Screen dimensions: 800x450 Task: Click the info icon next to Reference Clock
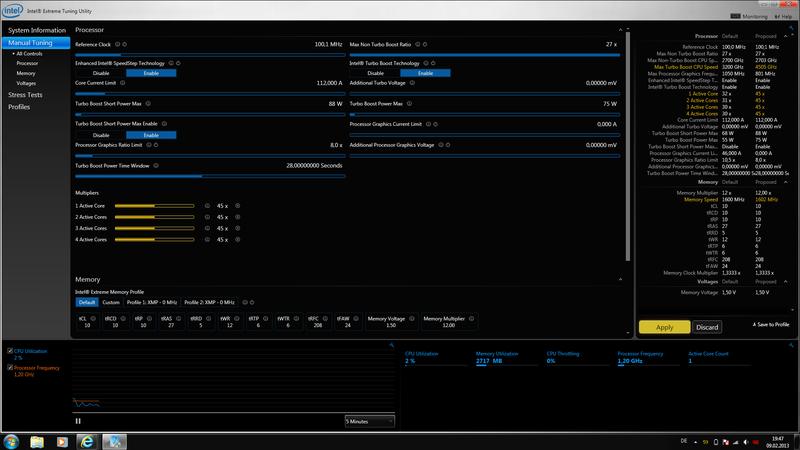[x=117, y=44]
